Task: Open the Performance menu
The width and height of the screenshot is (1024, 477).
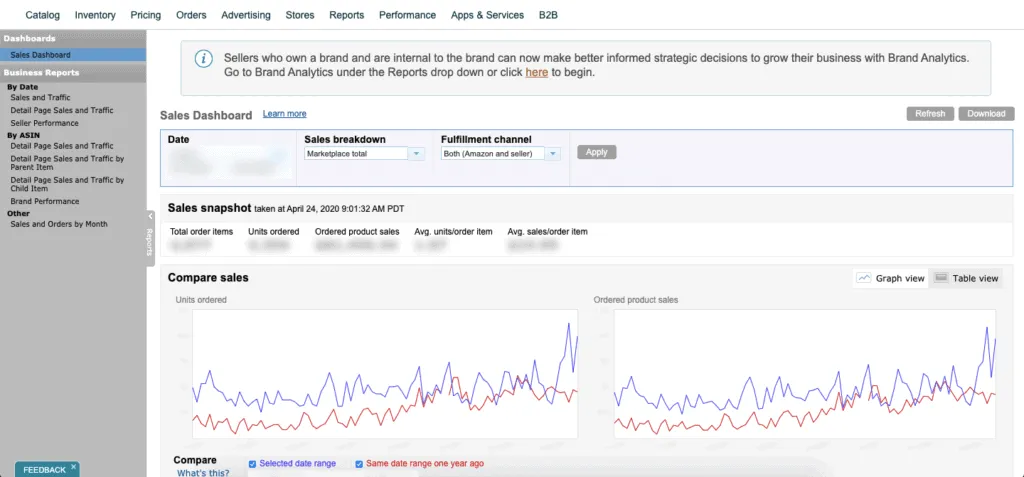Action: click(x=408, y=15)
